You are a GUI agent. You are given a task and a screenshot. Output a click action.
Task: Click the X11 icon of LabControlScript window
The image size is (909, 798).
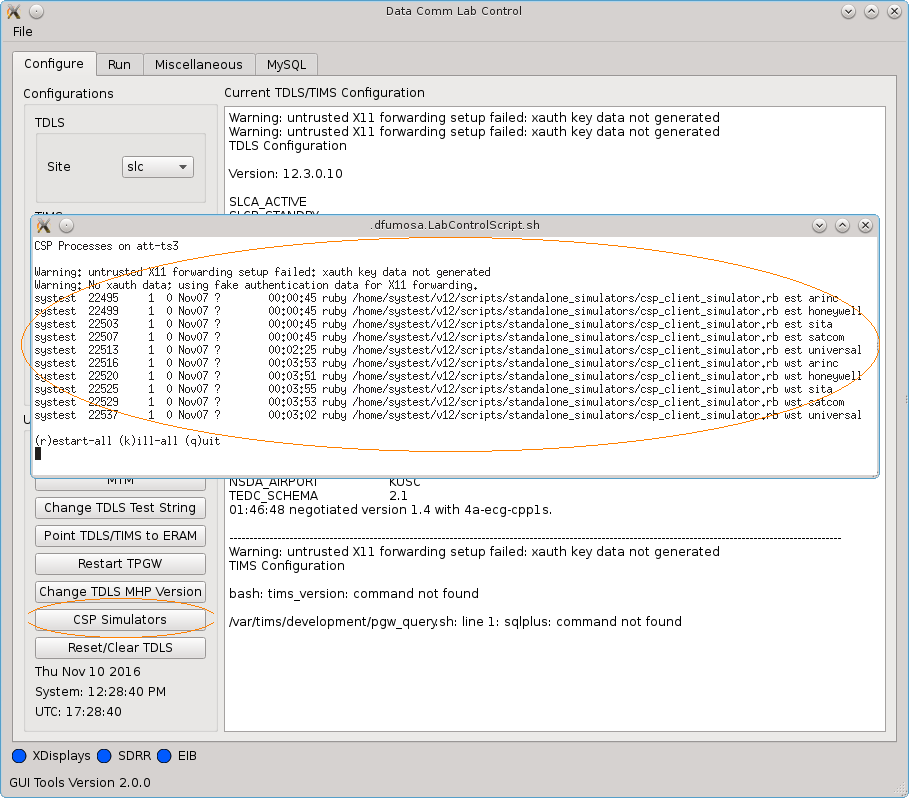[44, 225]
